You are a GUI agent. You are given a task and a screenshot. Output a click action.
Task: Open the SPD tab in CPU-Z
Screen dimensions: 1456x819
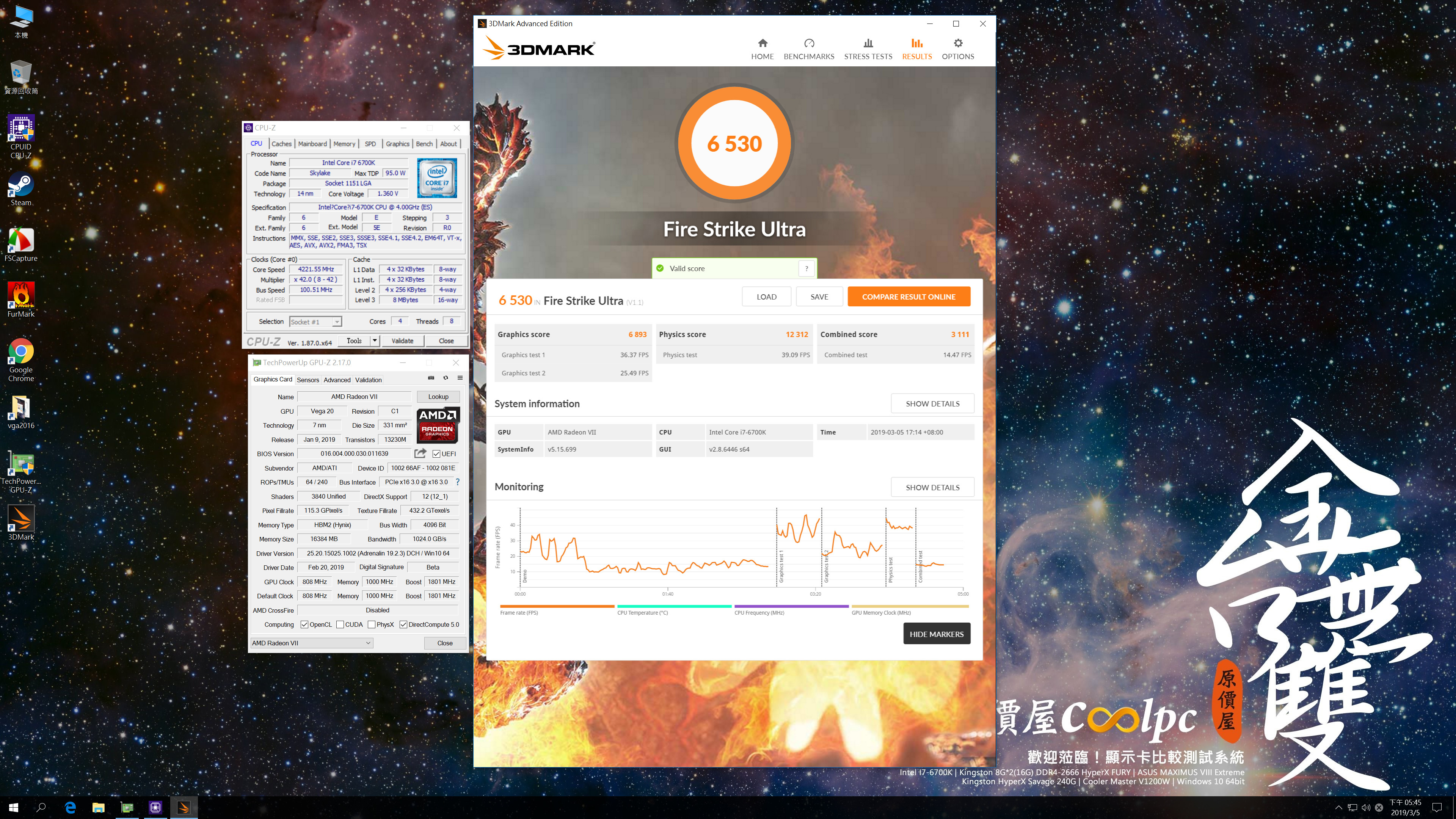370,144
